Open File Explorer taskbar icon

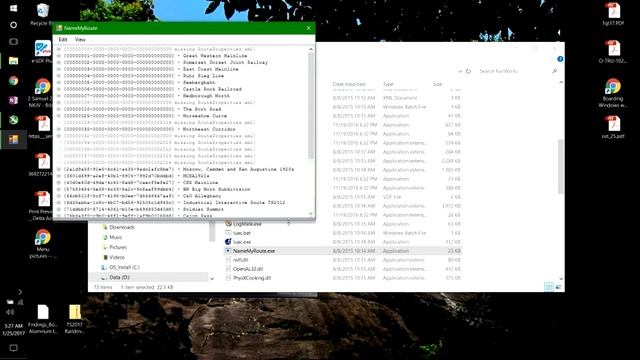[x=13, y=61]
